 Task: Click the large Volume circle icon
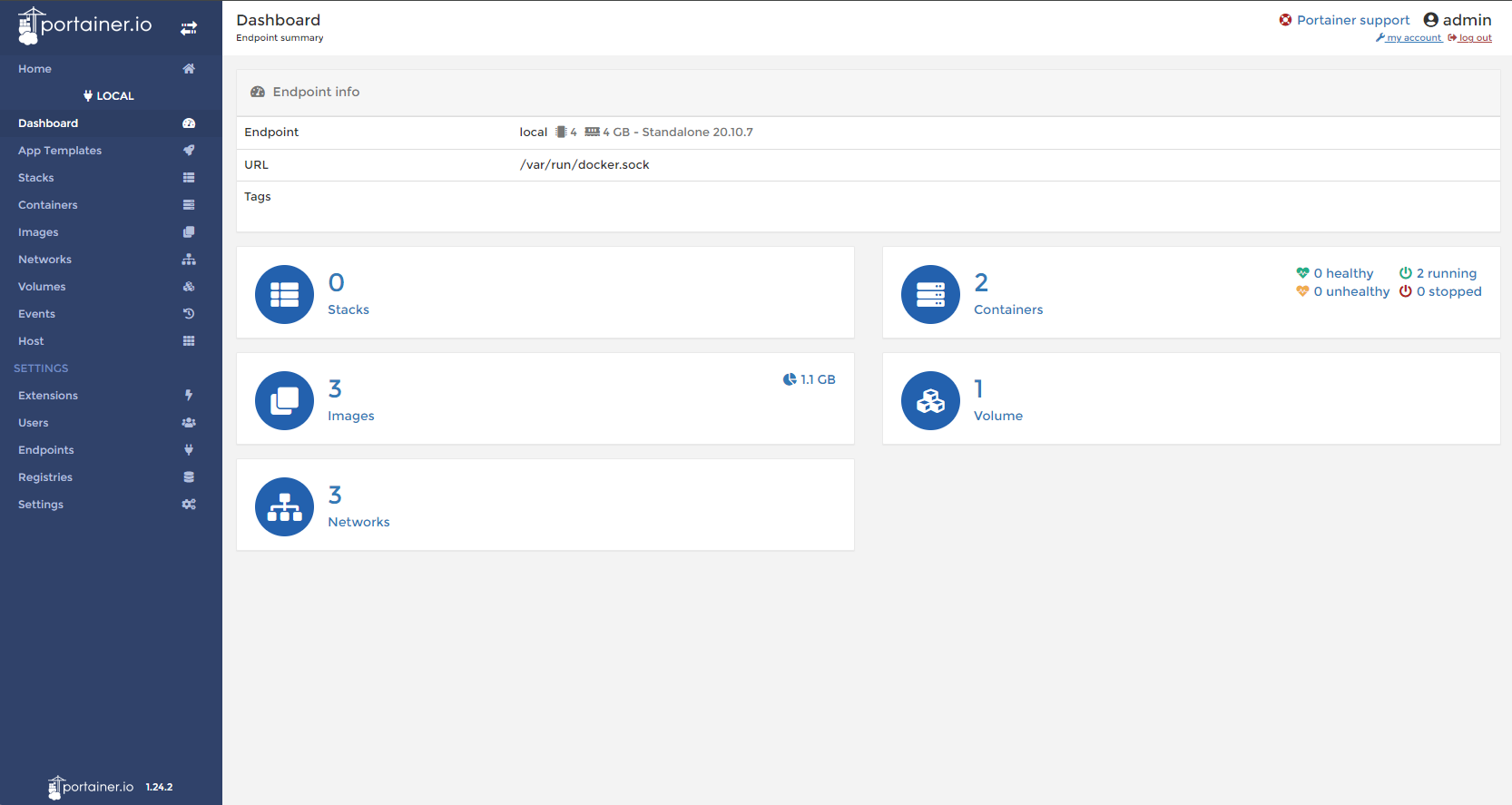point(930,400)
